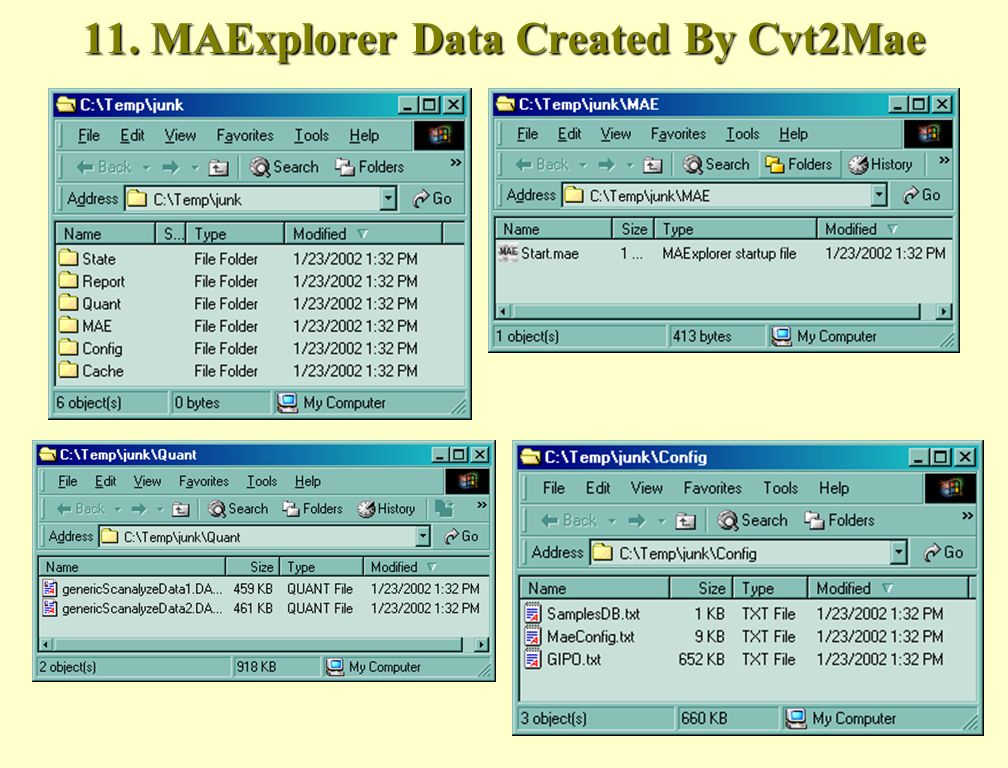The image size is (1008, 768).
Task: Click History in the Quant window toolbar
Action: pos(386,509)
